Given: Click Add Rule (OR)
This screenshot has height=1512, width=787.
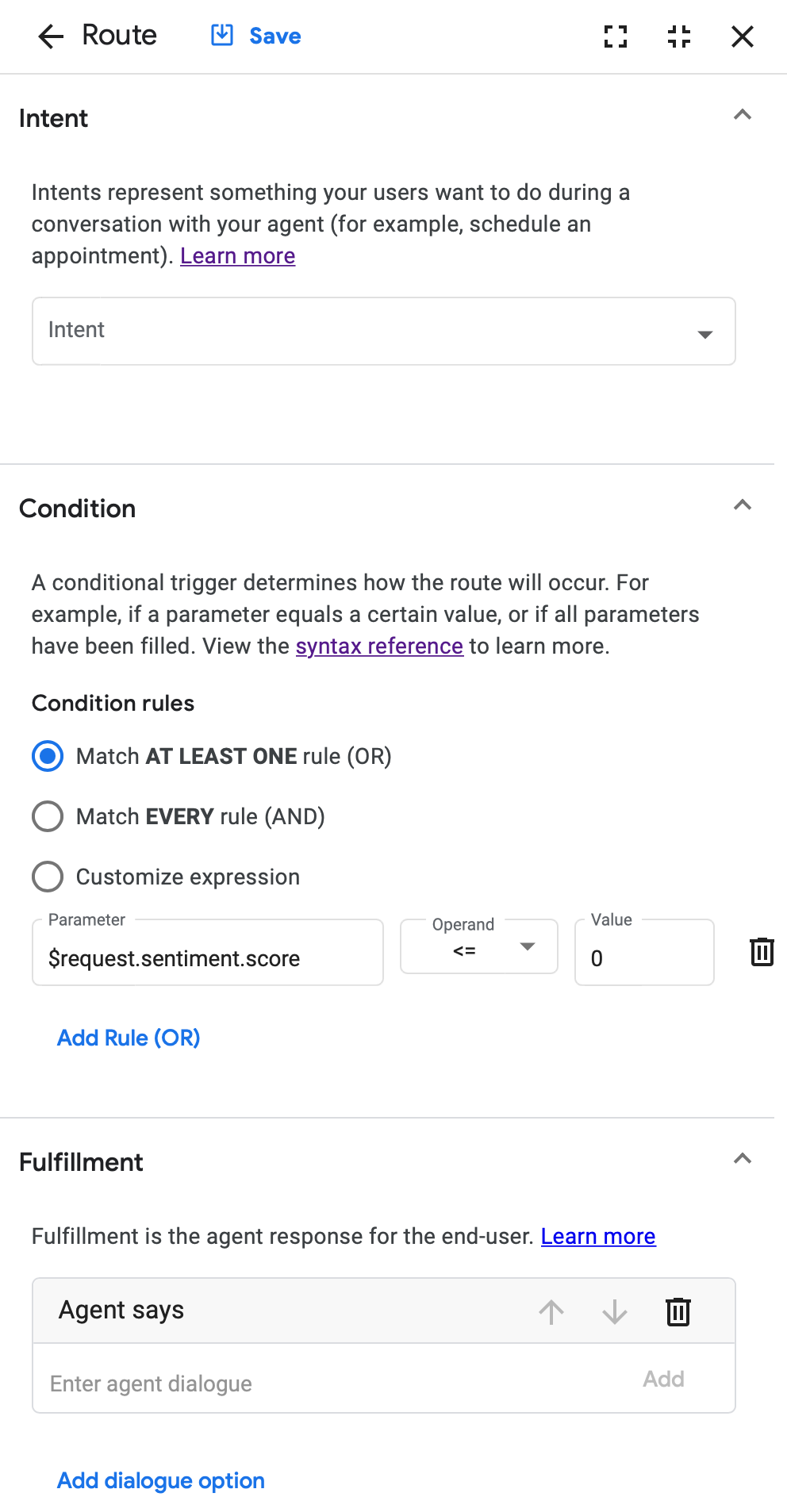Looking at the screenshot, I should (x=129, y=1038).
